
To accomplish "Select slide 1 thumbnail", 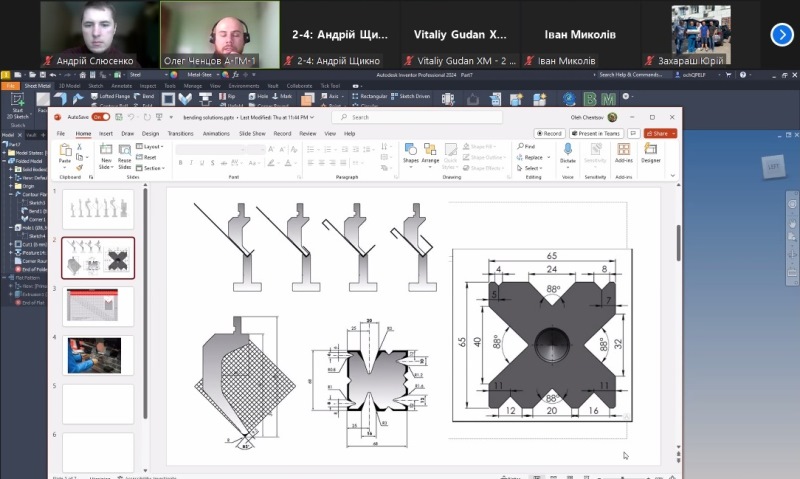I will (x=98, y=209).
